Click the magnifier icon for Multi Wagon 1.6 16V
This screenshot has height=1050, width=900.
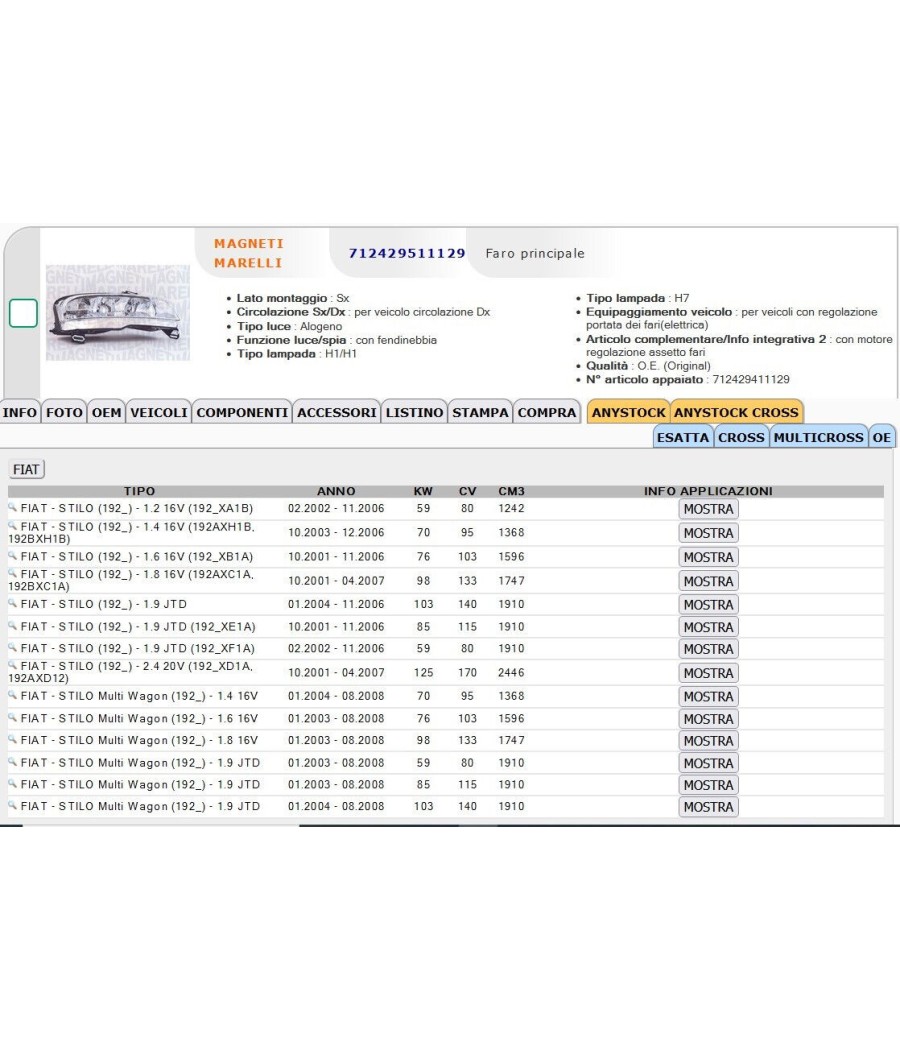point(12,718)
